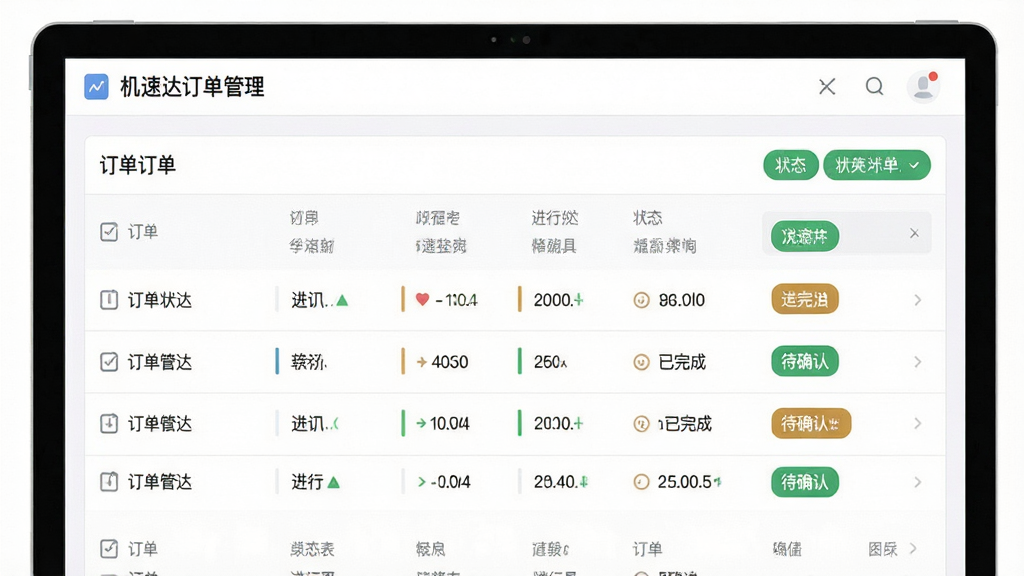The width and height of the screenshot is (1024, 576).
Task: Toggle the bottom section 订单 checkbox
Action: pos(109,549)
